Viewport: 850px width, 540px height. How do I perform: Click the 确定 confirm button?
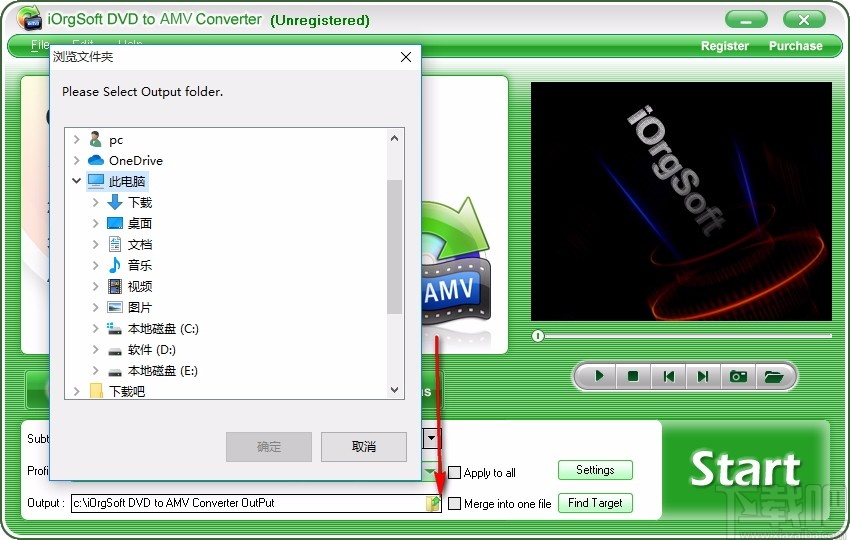[269, 447]
